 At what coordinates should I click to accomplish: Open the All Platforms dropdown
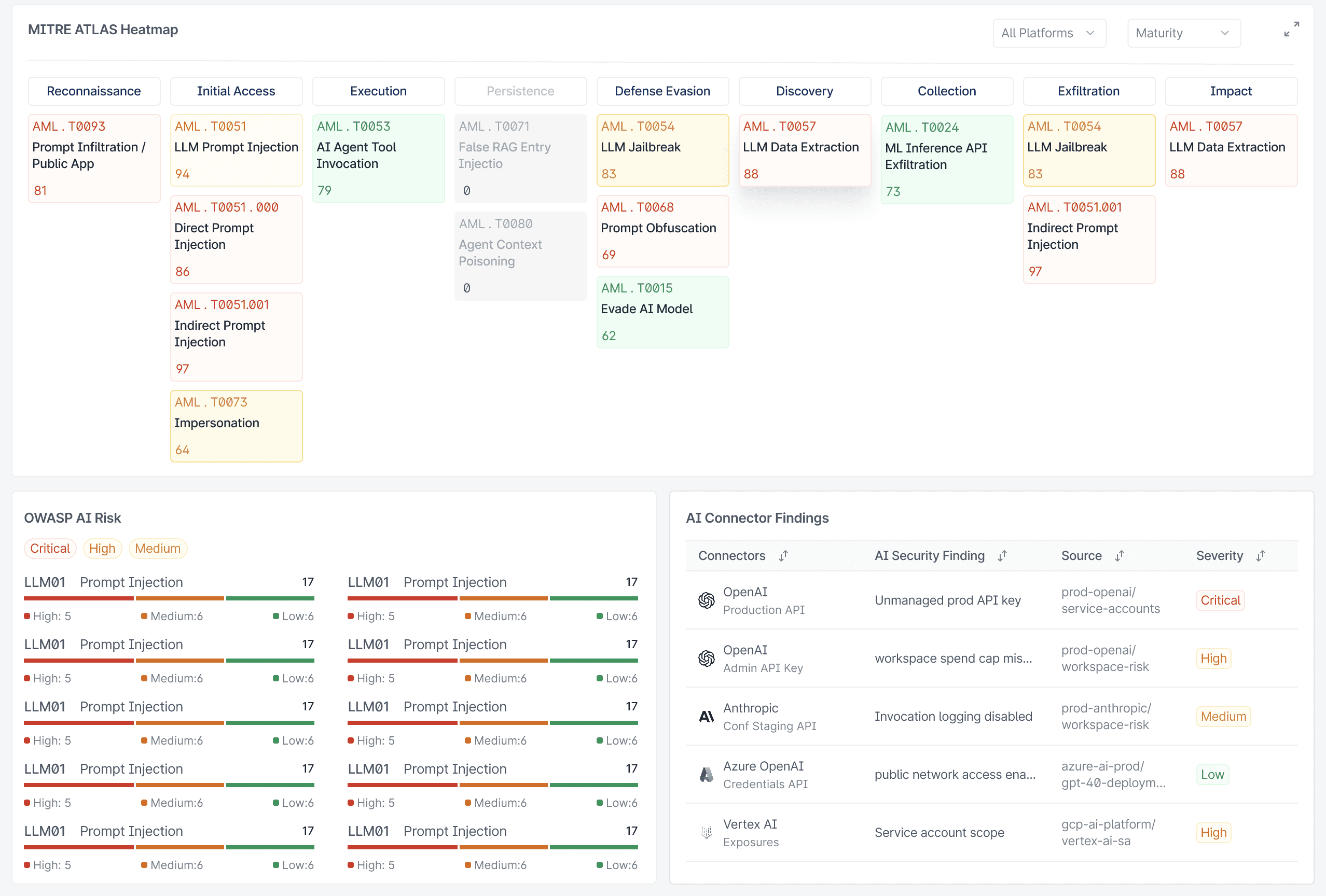click(1049, 33)
